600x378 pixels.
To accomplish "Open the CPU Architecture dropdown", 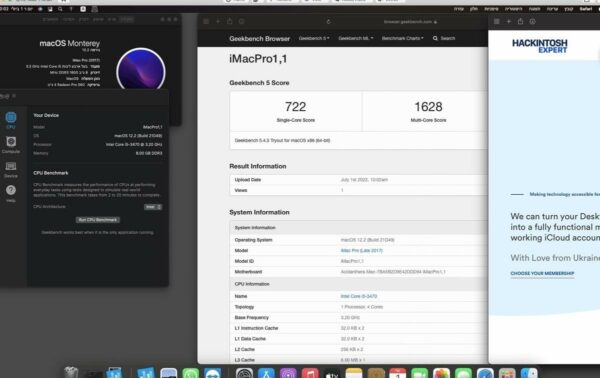I will 153,207.
